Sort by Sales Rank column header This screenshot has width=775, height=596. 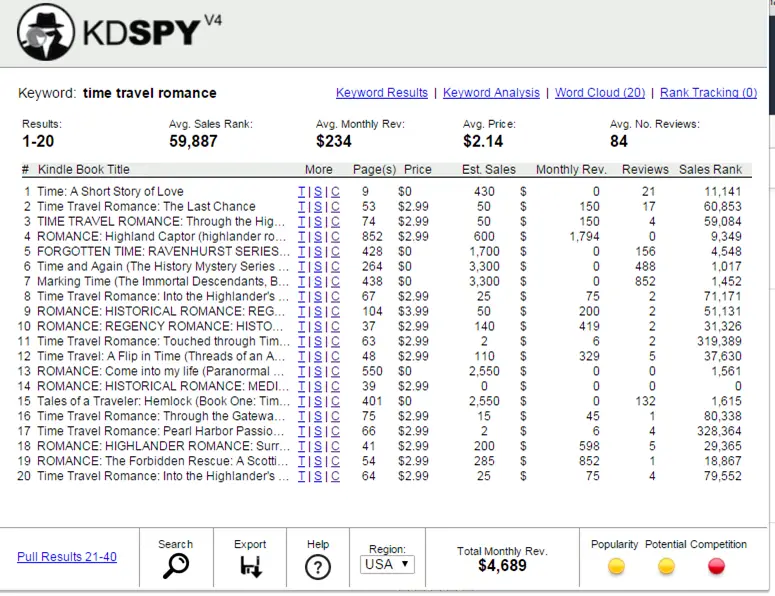point(710,170)
